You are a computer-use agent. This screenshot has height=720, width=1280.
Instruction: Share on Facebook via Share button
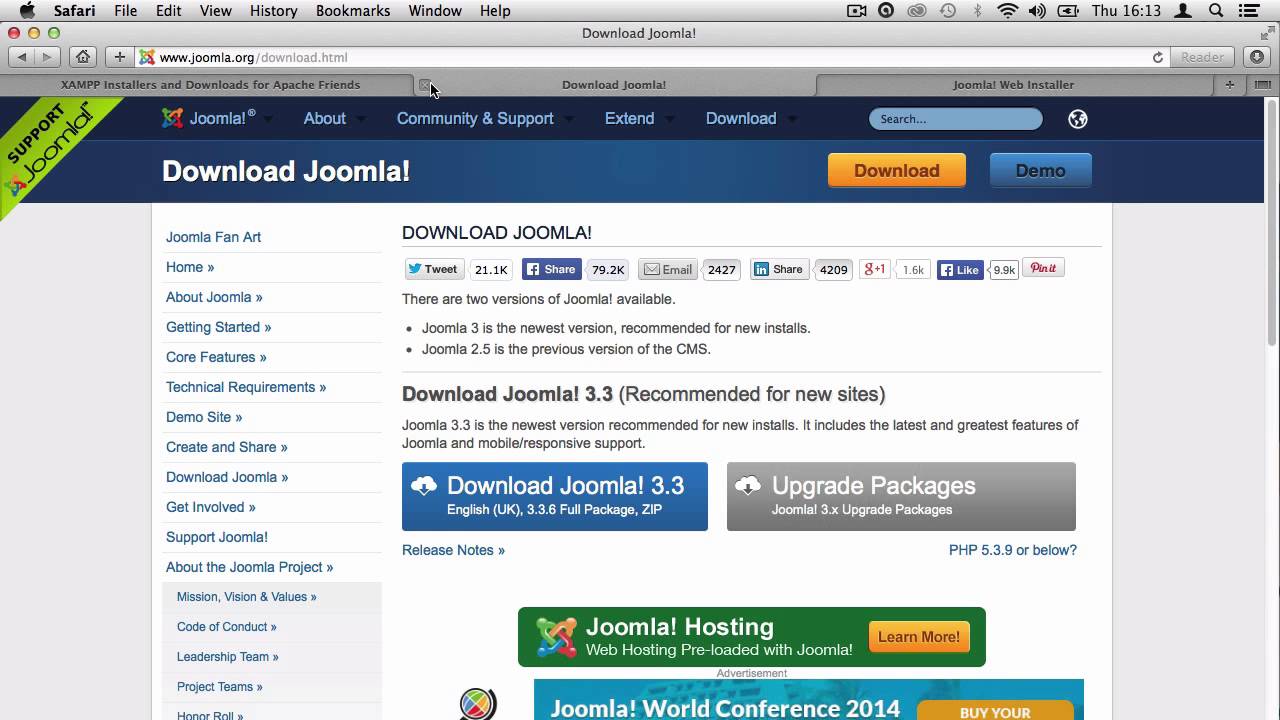pos(552,269)
